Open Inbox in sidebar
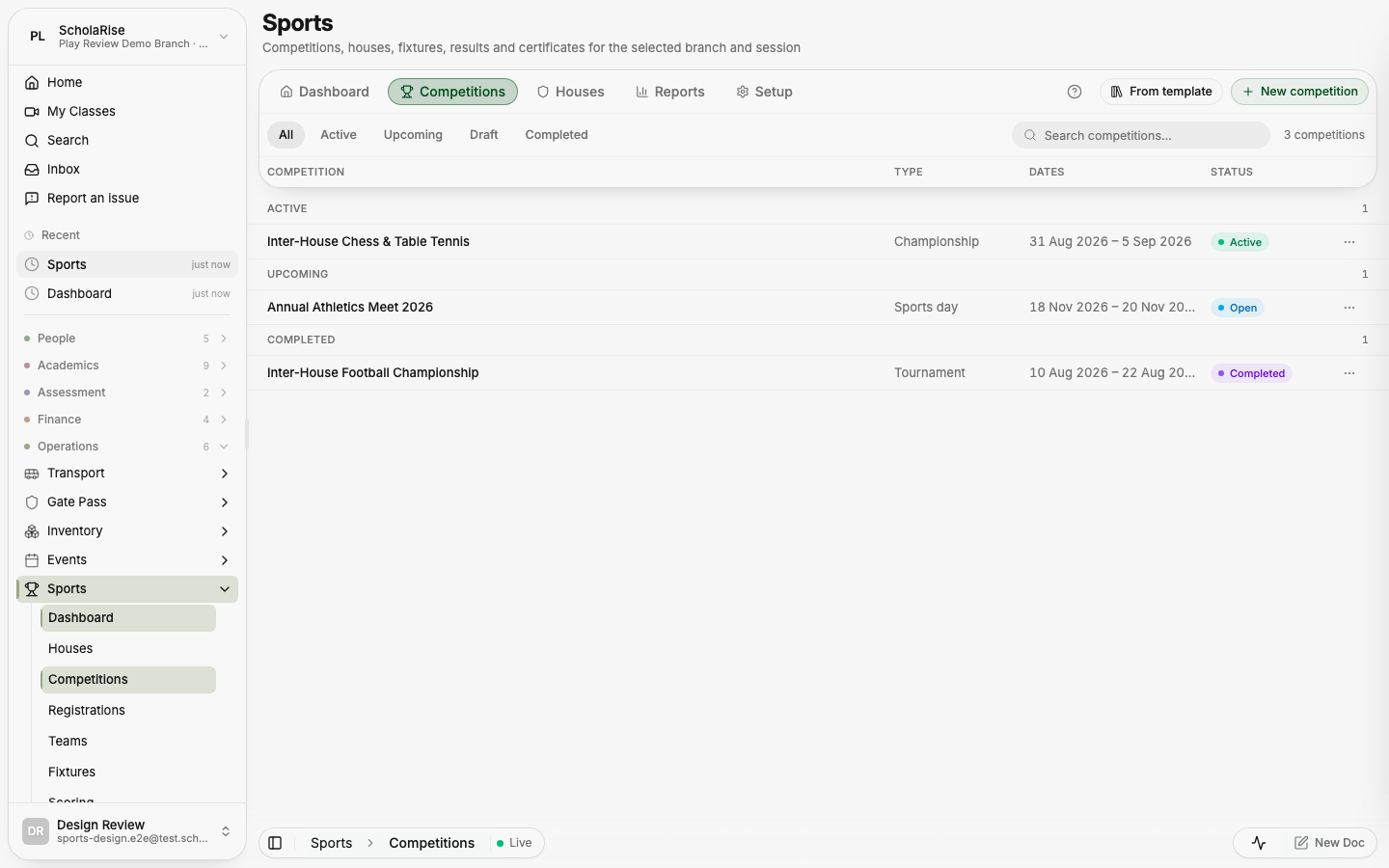 [x=127, y=169]
